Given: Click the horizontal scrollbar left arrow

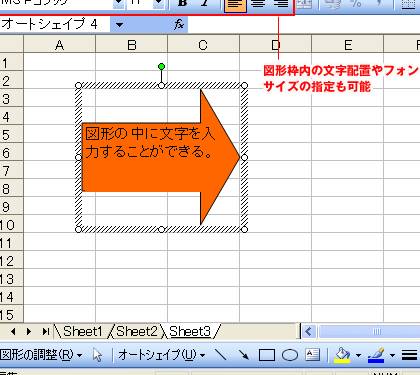Looking at the screenshot, I should pyautogui.click(x=309, y=331).
